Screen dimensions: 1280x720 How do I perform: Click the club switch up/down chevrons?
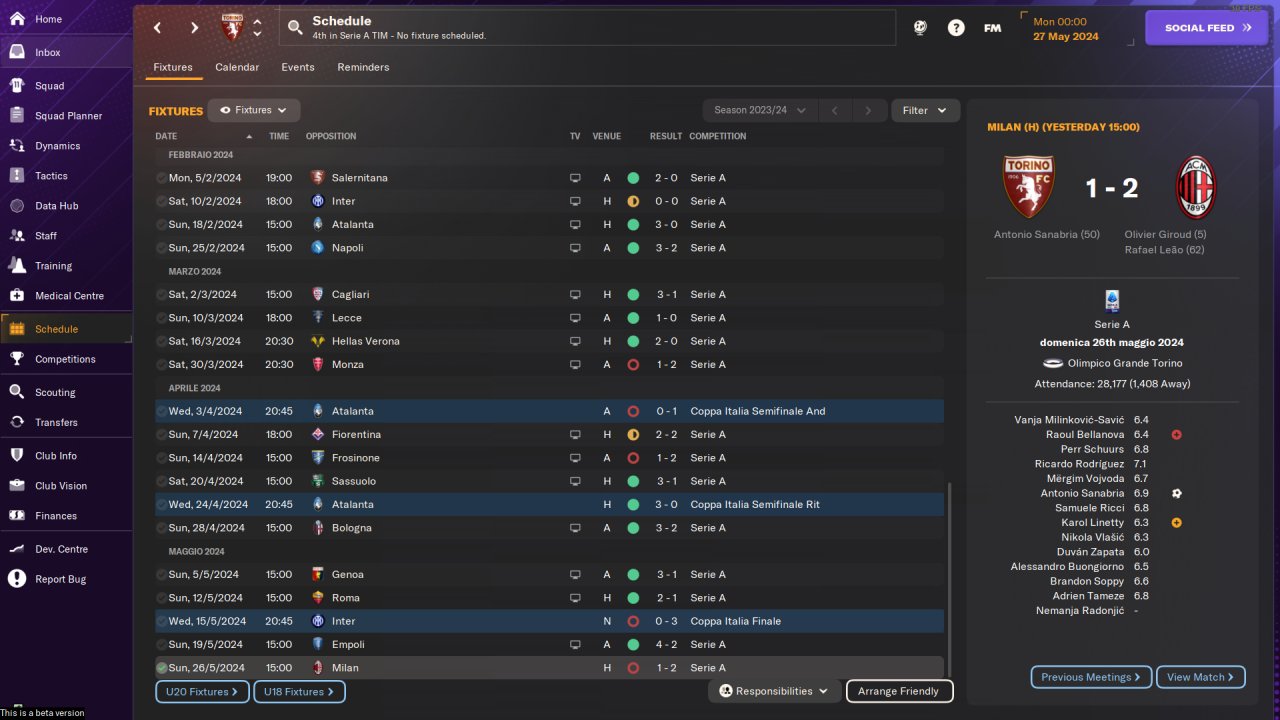click(x=257, y=28)
